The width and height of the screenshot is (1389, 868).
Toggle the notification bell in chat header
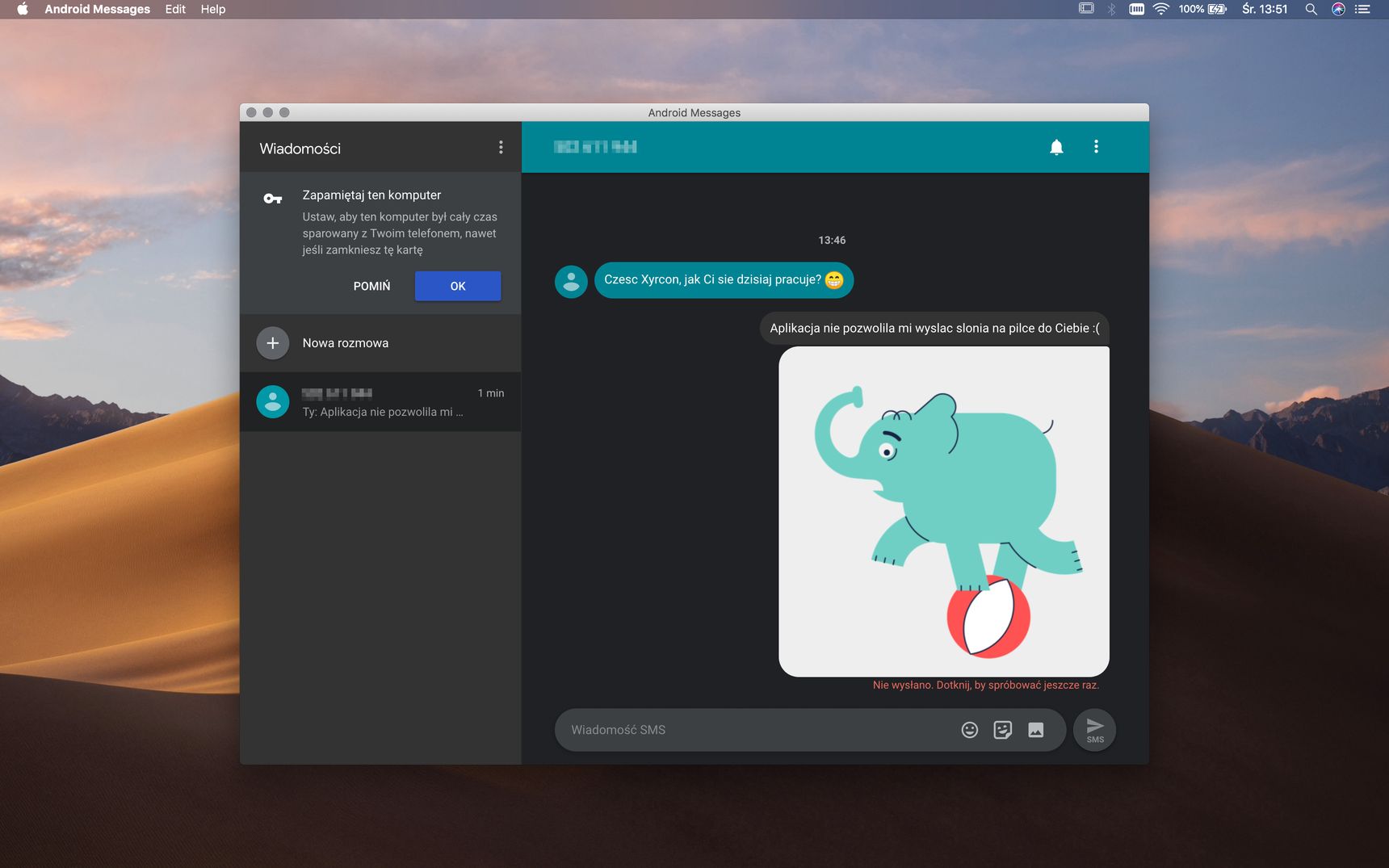pyautogui.click(x=1056, y=147)
